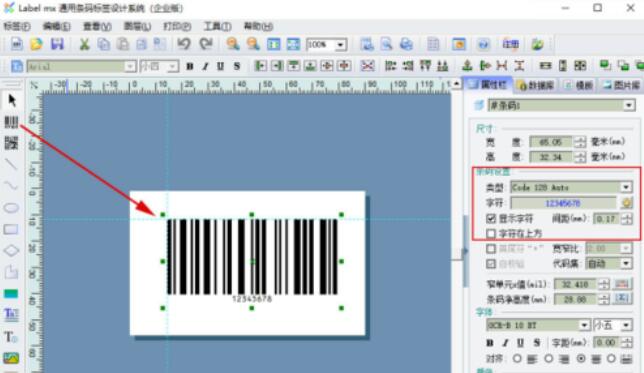
Task: Toggle the greyed checkbox left of 代码集
Action: pyautogui.click(x=491, y=263)
